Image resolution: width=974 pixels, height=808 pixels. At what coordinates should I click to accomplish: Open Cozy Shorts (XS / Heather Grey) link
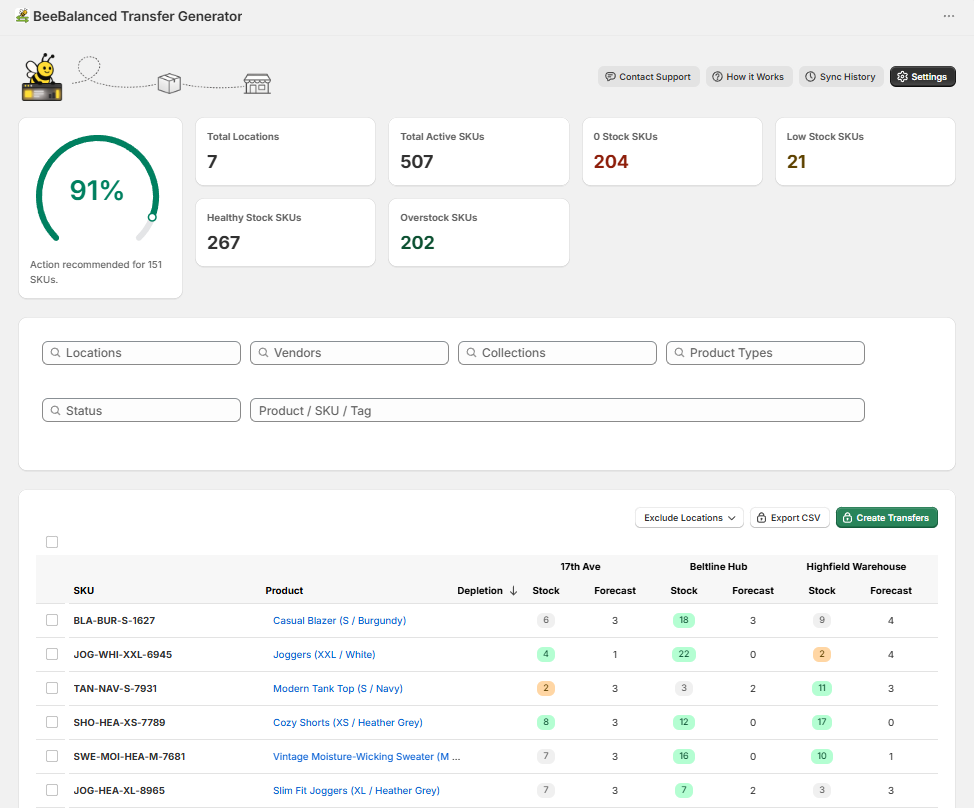(x=348, y=722)
